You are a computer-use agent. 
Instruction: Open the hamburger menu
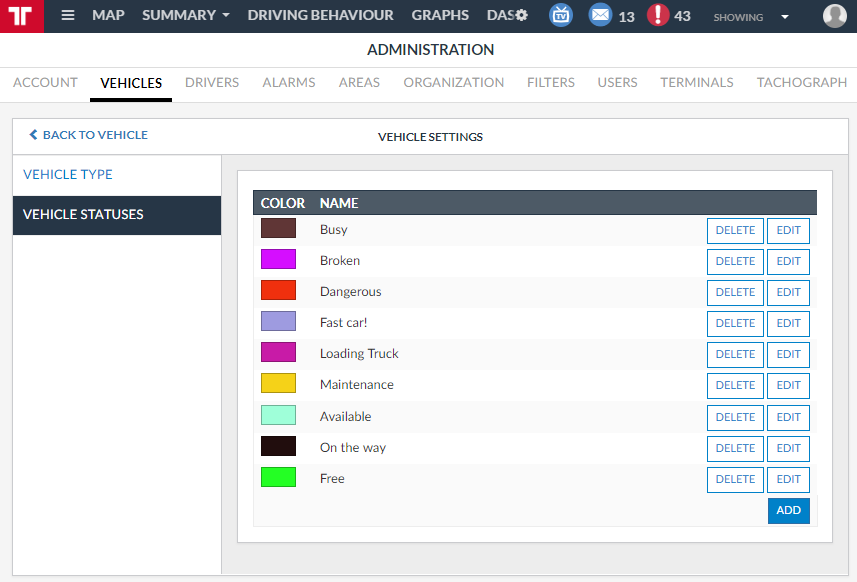click(x=68, y=16)
